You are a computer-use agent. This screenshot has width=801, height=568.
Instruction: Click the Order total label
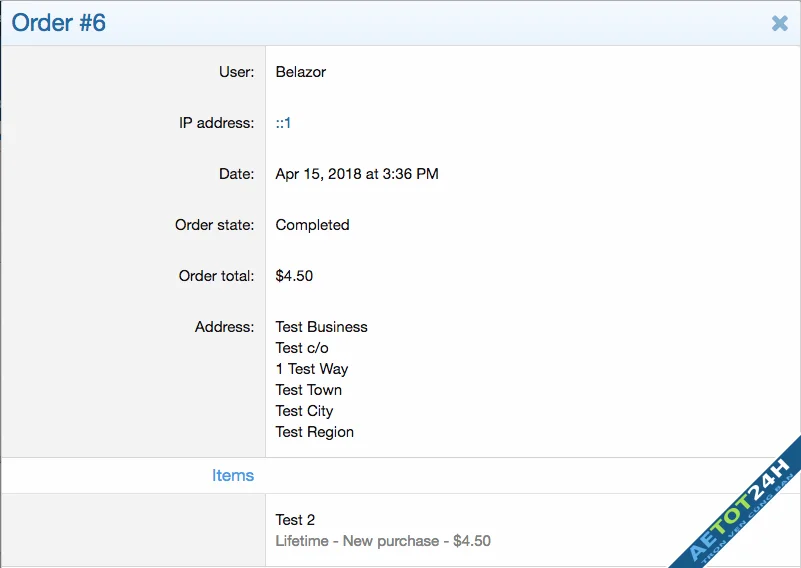coord(216,276)
